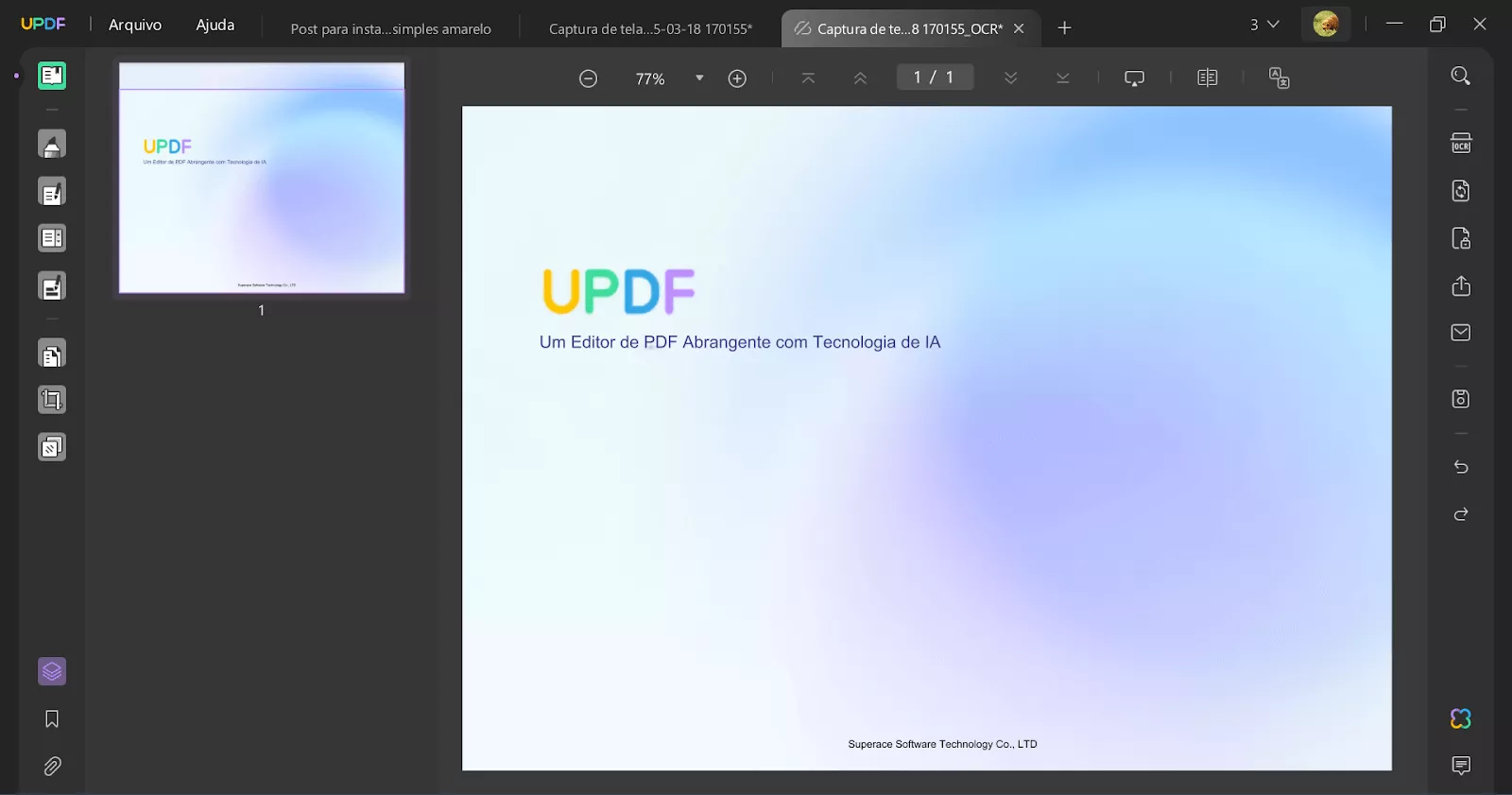The image size is (1512, 795).
Task: Switch to the Captura de tela 170155 tab
Action: pos(650,29)
